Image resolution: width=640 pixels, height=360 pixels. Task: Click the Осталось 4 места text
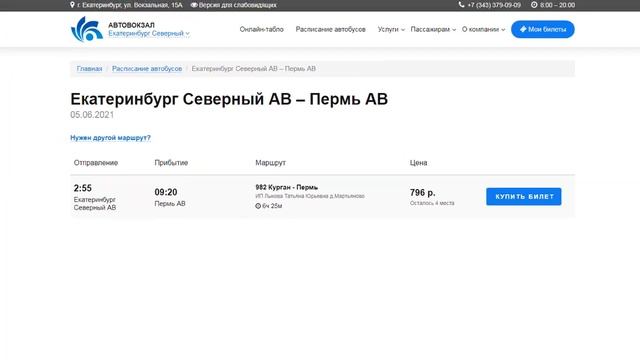click(x=432, y=203)
